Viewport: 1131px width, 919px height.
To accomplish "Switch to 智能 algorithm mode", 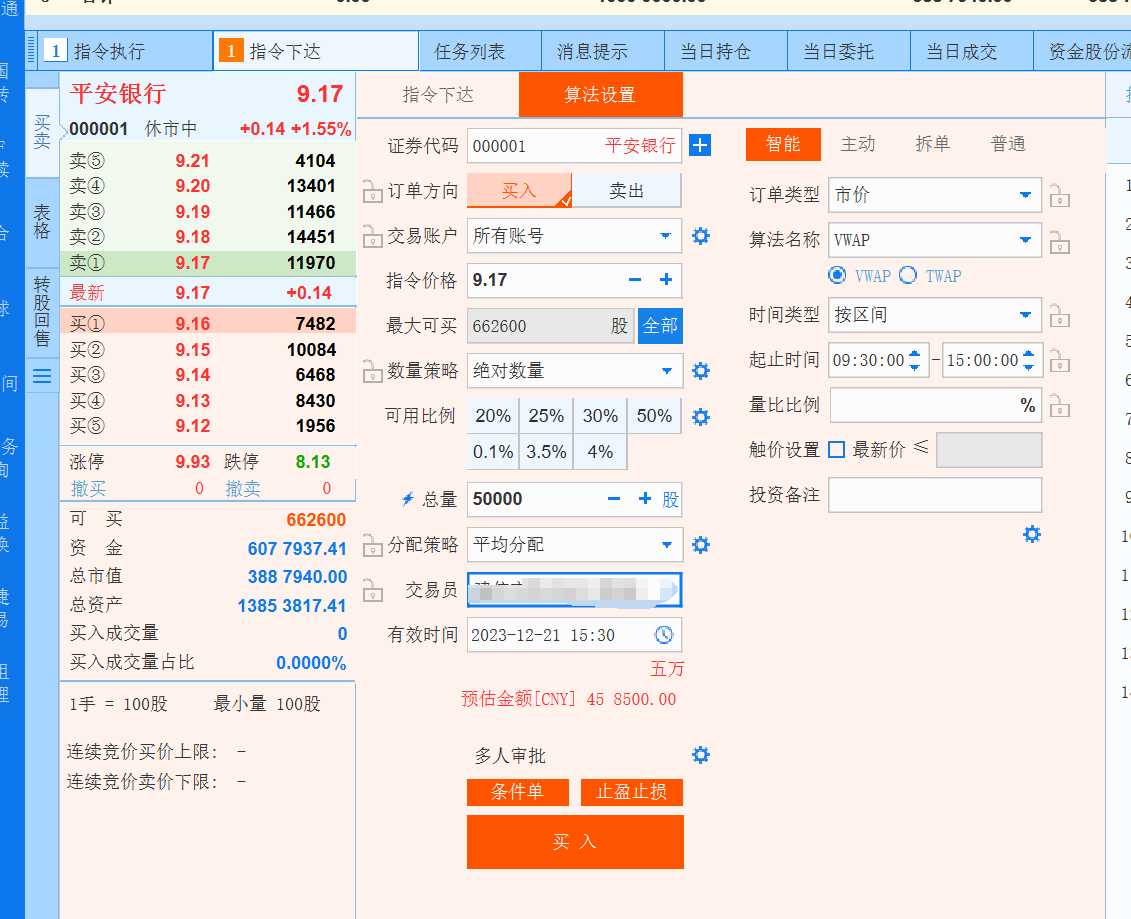I will (x=783, y=144).
